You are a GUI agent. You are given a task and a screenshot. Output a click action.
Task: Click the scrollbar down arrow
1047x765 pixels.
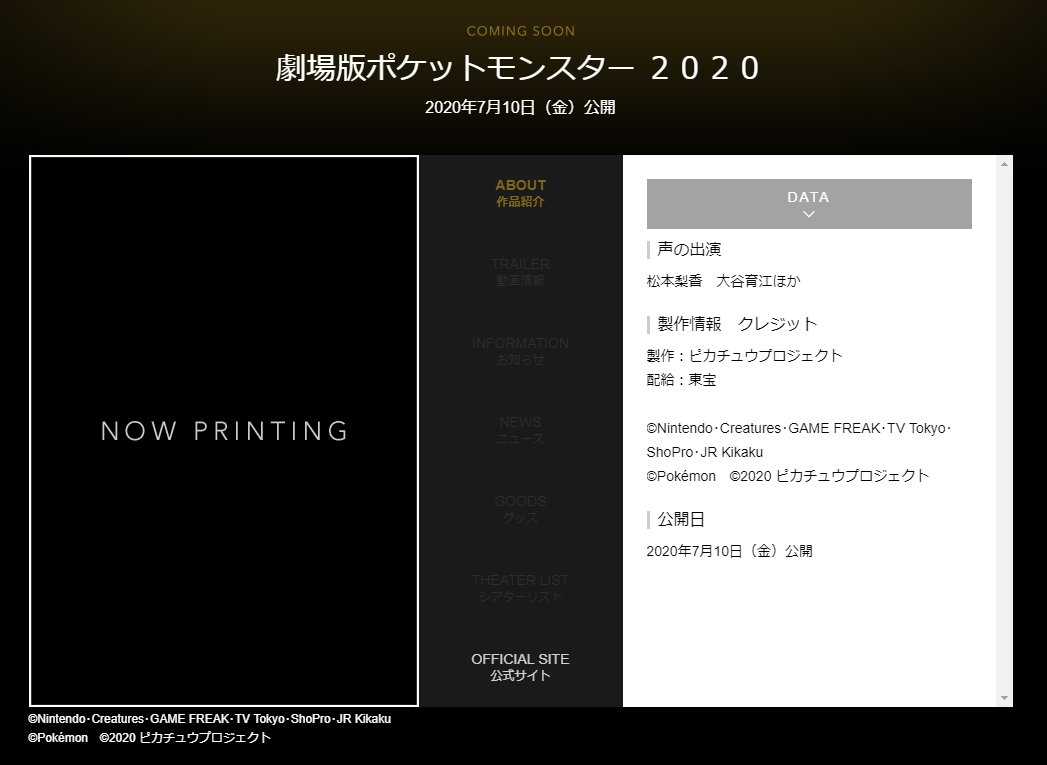pos(1004,698)
